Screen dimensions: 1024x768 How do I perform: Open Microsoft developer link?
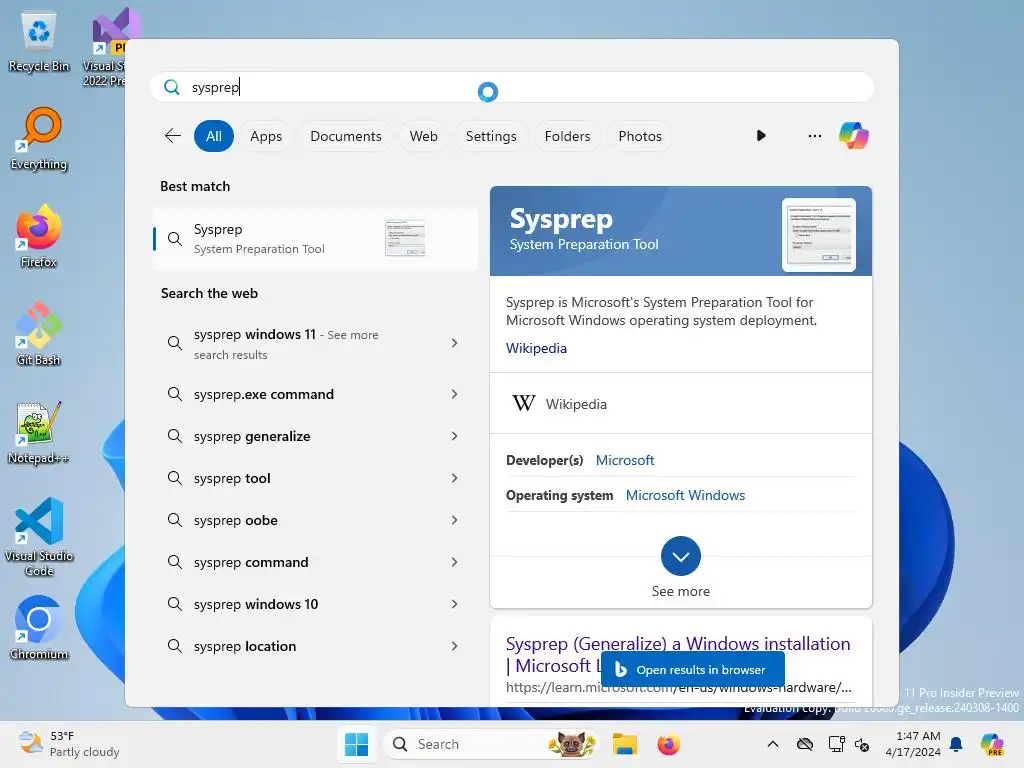coord(625,460)
